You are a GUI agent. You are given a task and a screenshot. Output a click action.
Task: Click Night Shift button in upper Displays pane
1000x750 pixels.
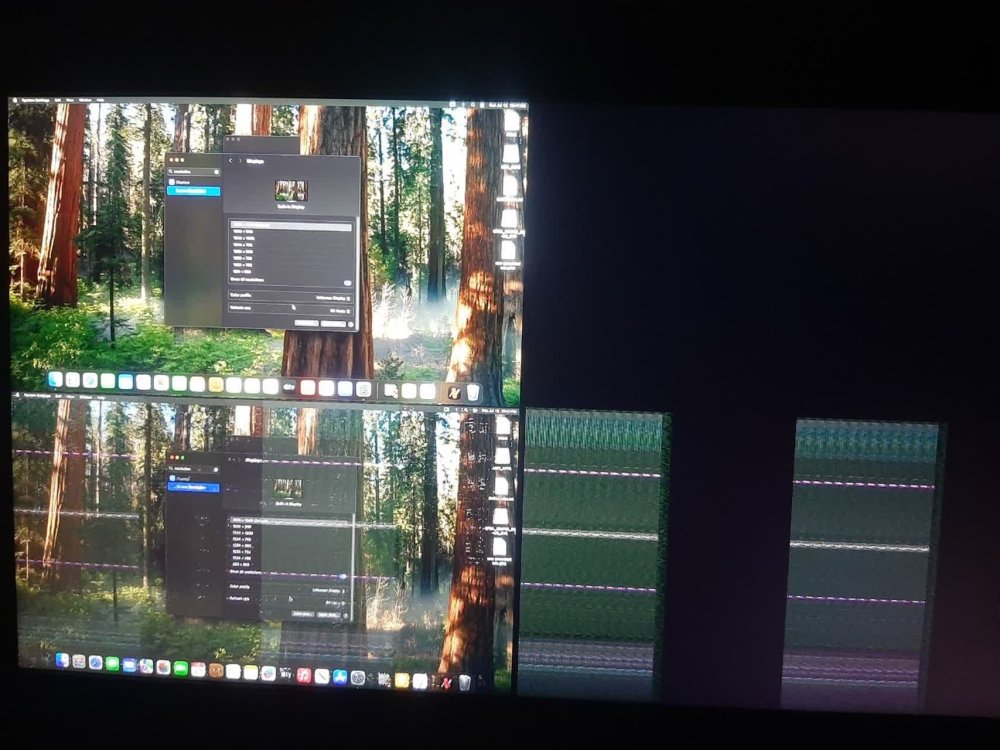pyautogui.click(x=334, y=323)
